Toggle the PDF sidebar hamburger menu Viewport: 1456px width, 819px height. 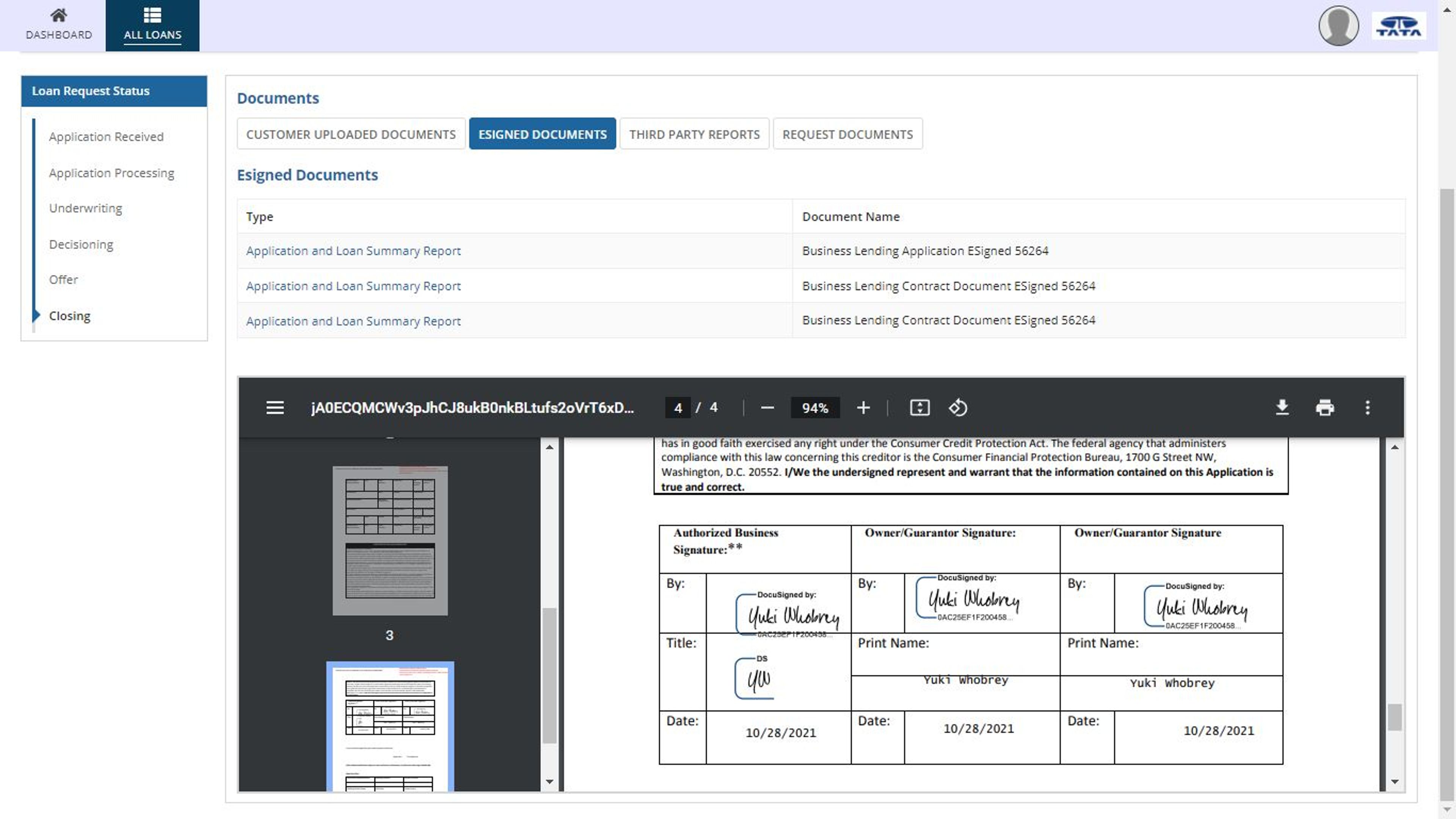[x=275, y=407]
